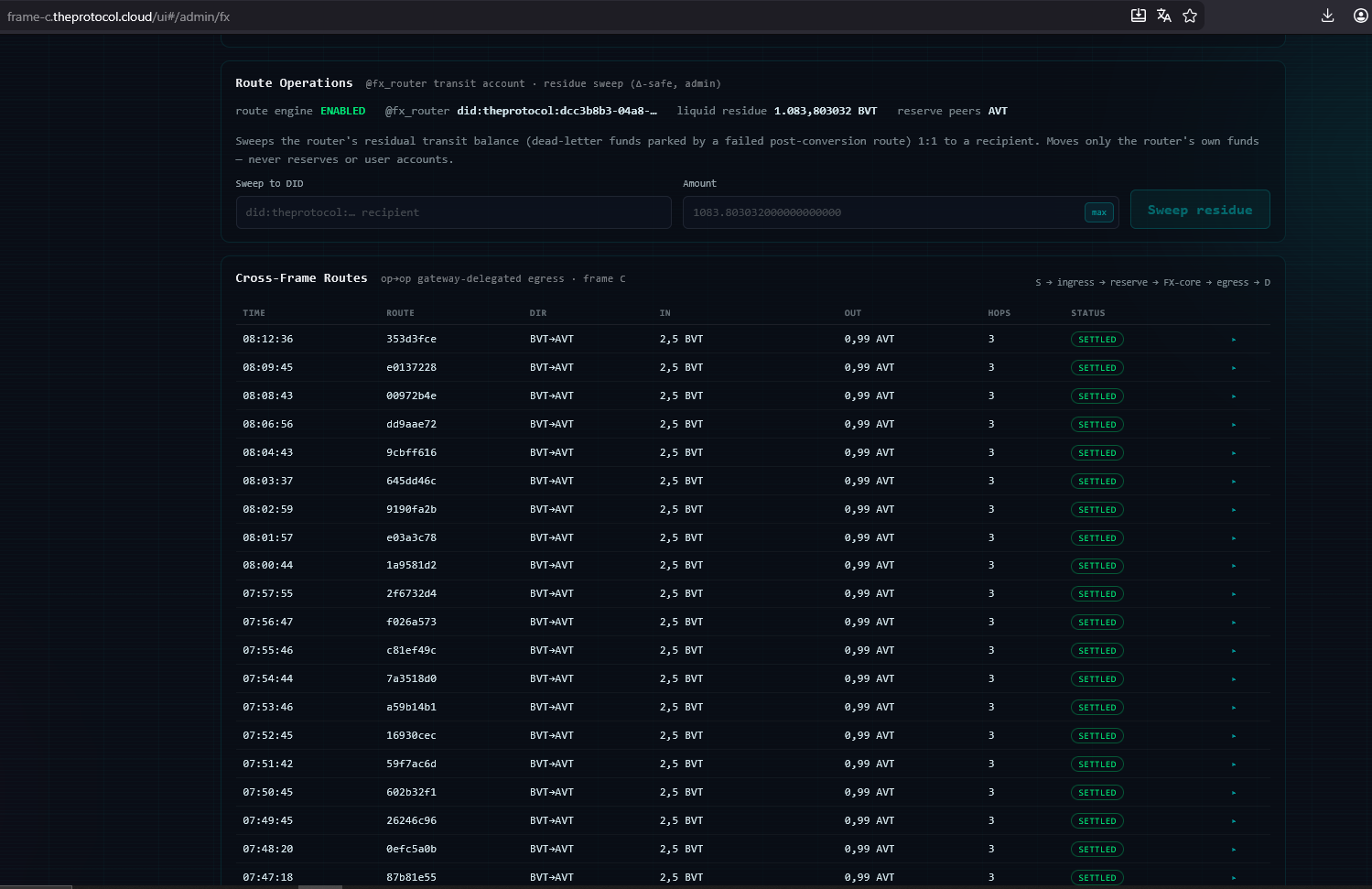Click route ID c81ef49c
The image size is (1372, 889).
pos(411,651)
